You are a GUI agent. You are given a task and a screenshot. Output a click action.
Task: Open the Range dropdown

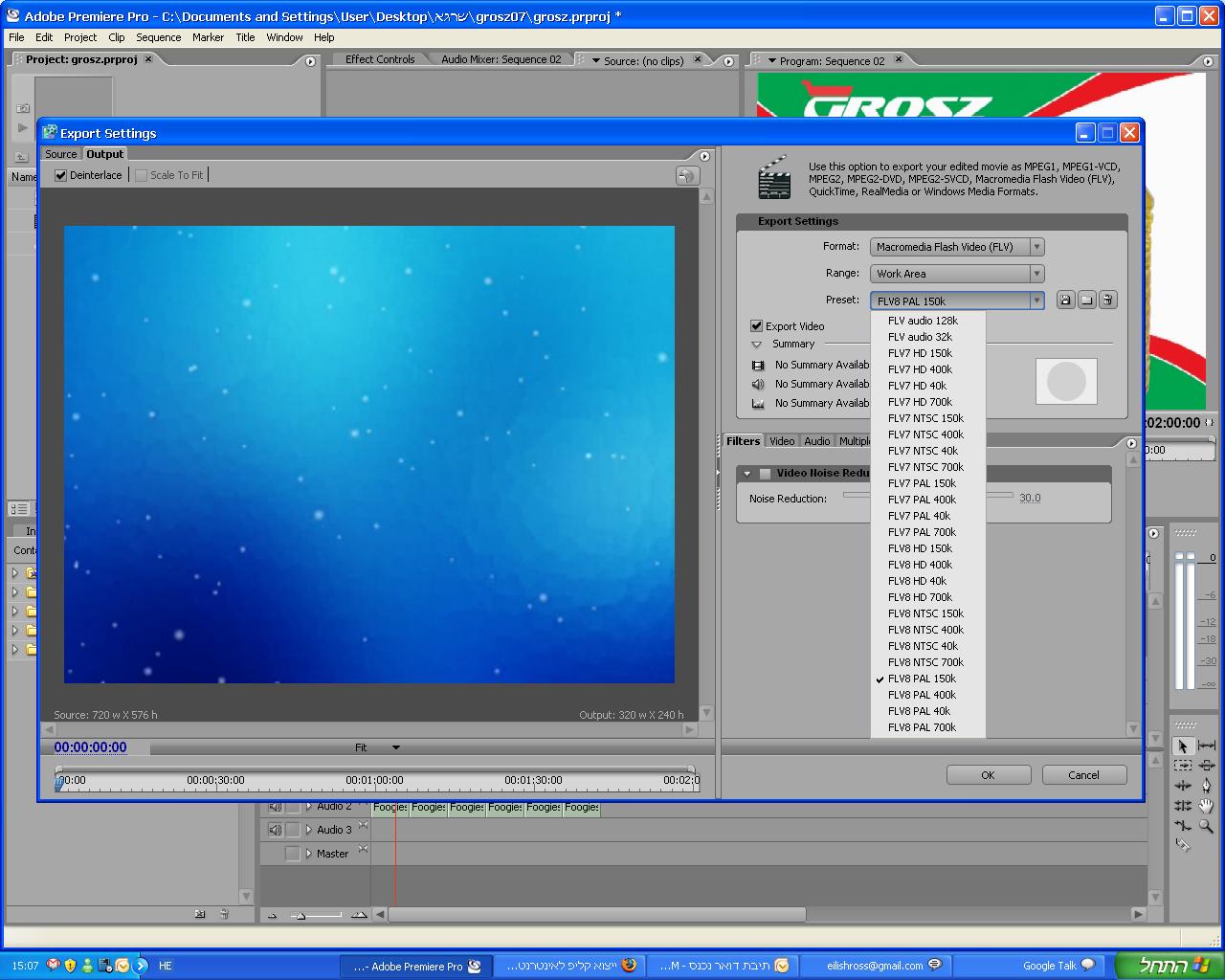tap(957, 274)
